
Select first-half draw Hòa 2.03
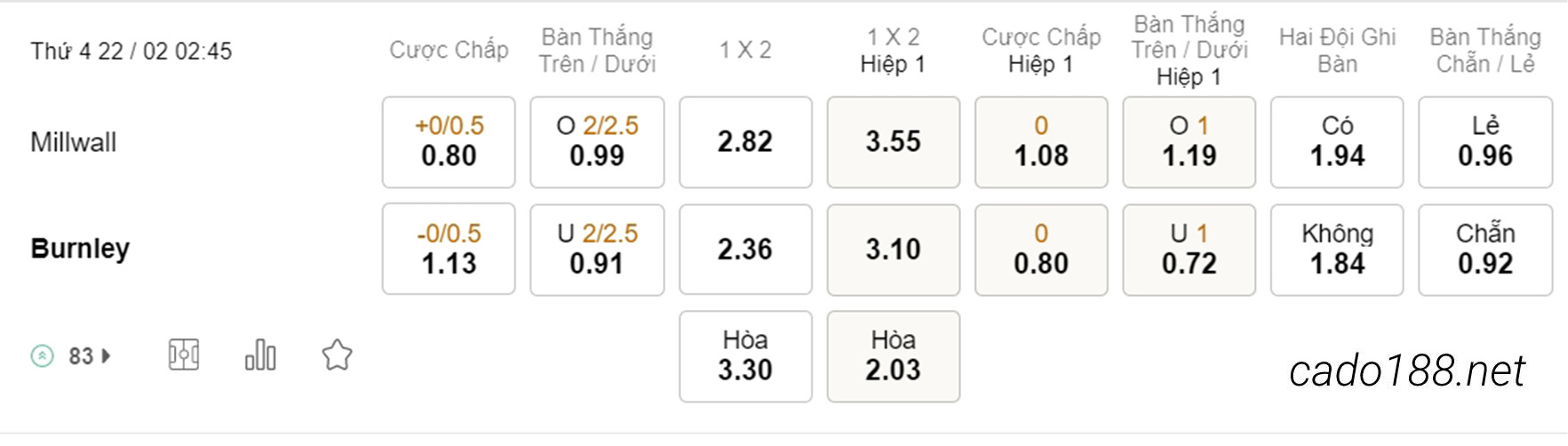tap(893, 356)
